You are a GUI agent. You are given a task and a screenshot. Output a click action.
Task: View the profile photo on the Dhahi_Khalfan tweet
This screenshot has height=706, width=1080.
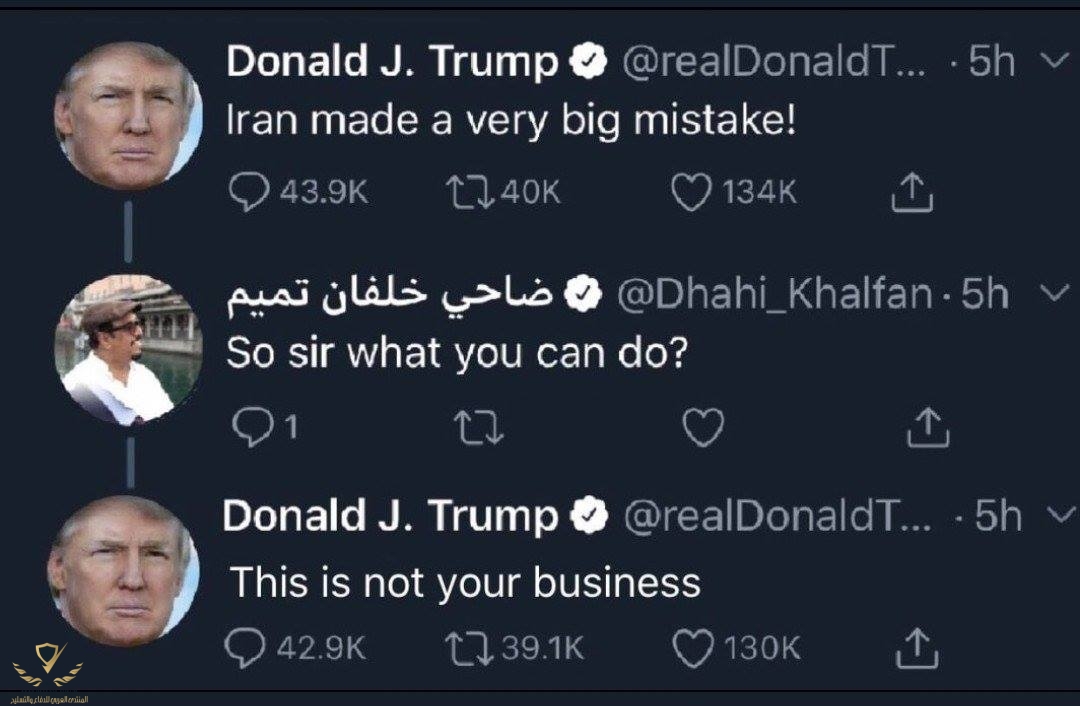coord(129,349)
